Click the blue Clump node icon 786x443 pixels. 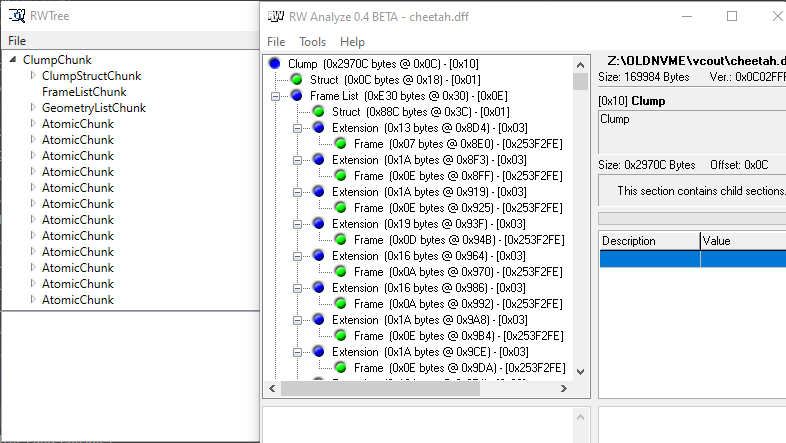[275, 64]
